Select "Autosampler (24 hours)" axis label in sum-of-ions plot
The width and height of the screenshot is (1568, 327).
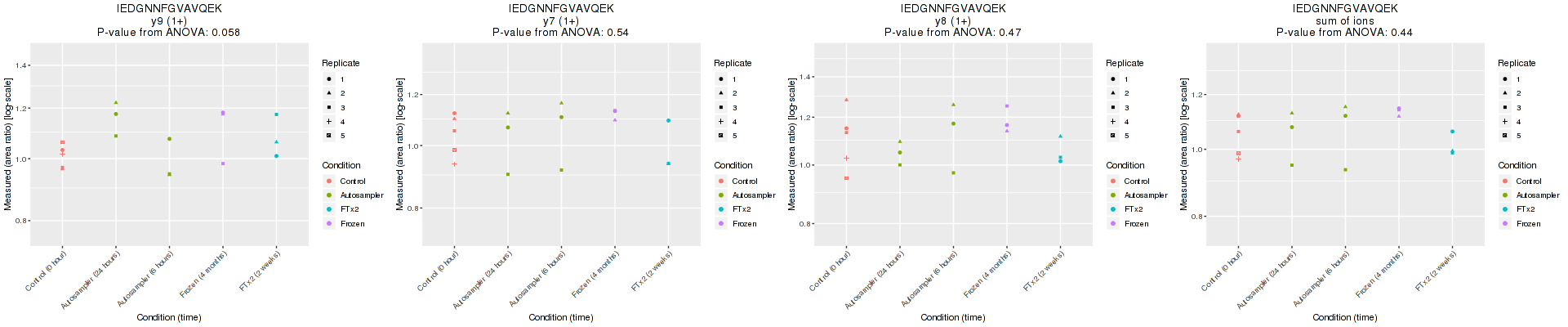[1266, 280]
